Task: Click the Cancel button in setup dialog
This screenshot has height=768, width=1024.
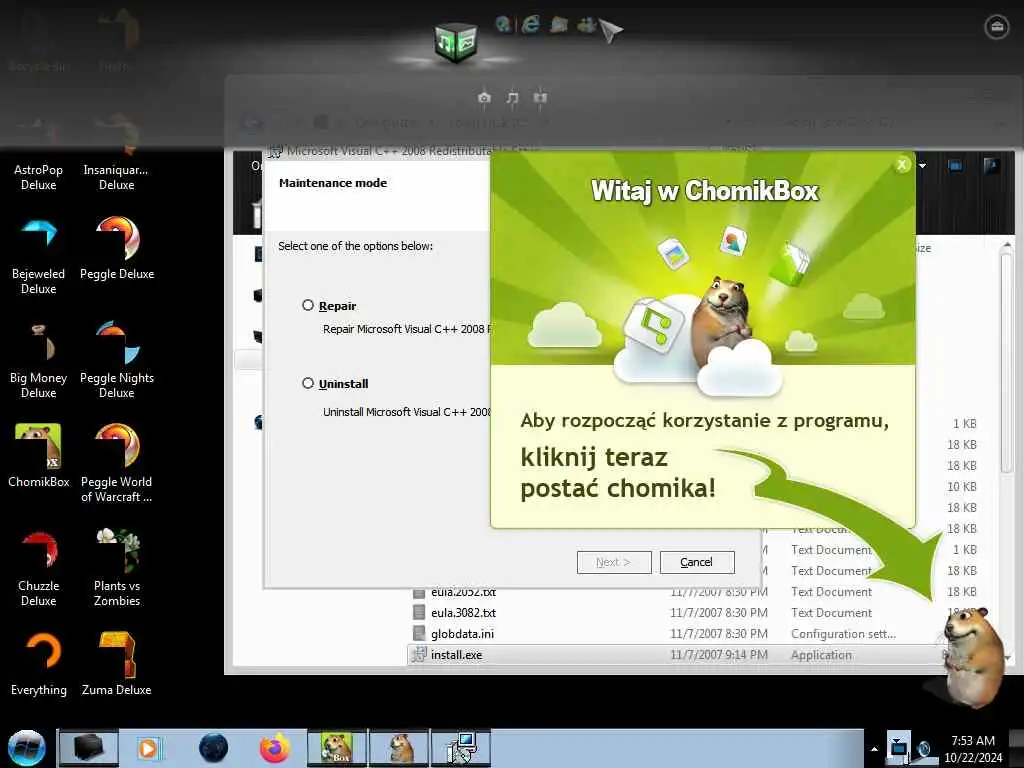Action: [697, 562]
